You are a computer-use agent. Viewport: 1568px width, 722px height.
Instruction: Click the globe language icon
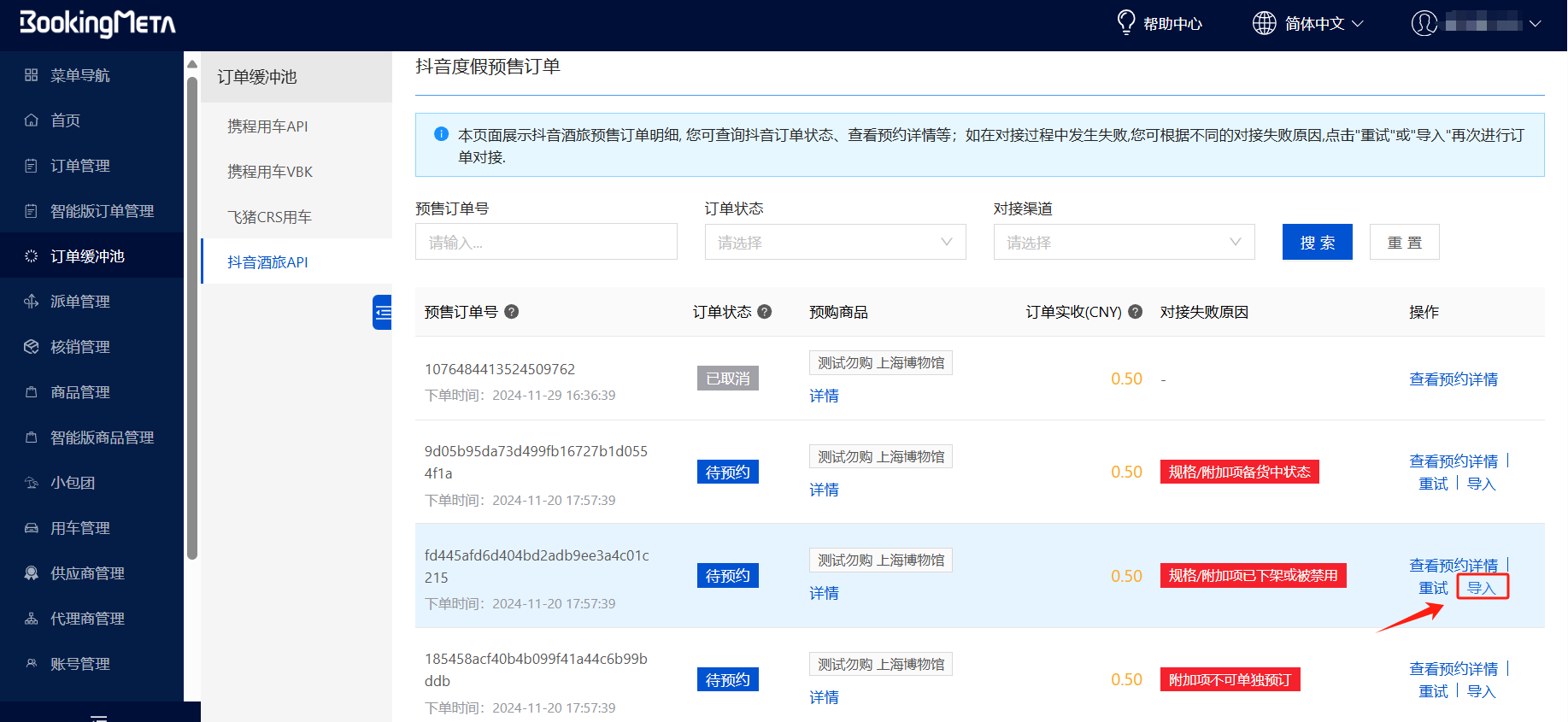(1264, 23)
